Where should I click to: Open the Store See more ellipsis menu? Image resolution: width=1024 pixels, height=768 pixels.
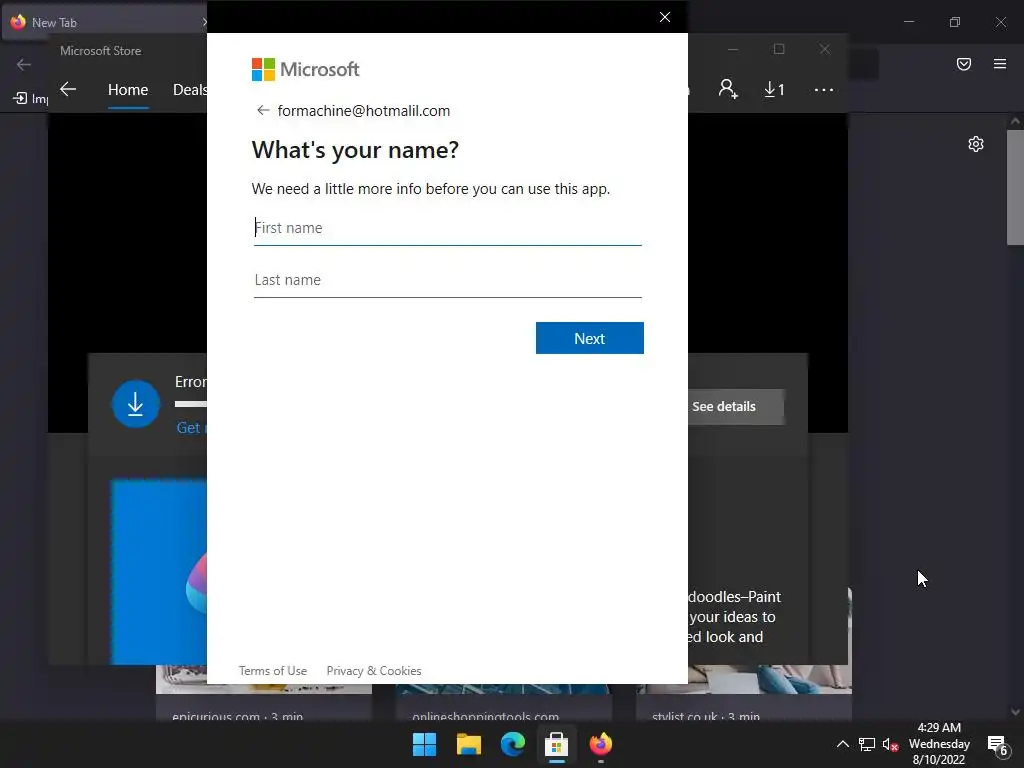coord(824,89)
